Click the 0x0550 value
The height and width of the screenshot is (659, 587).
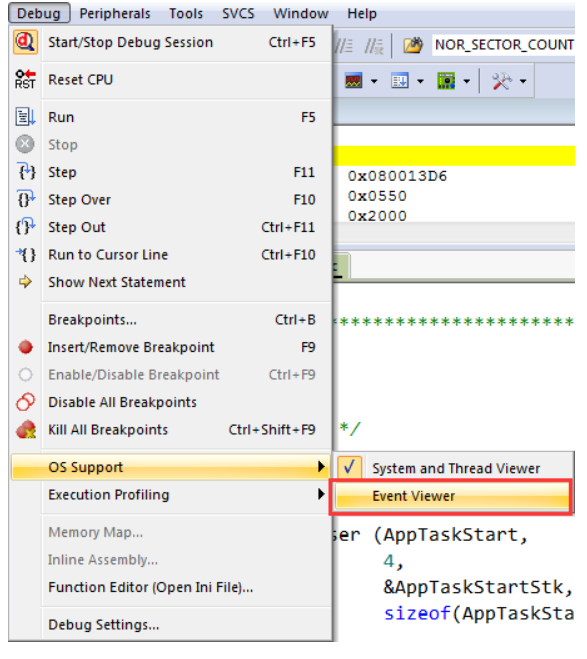[x=377, y=196]
